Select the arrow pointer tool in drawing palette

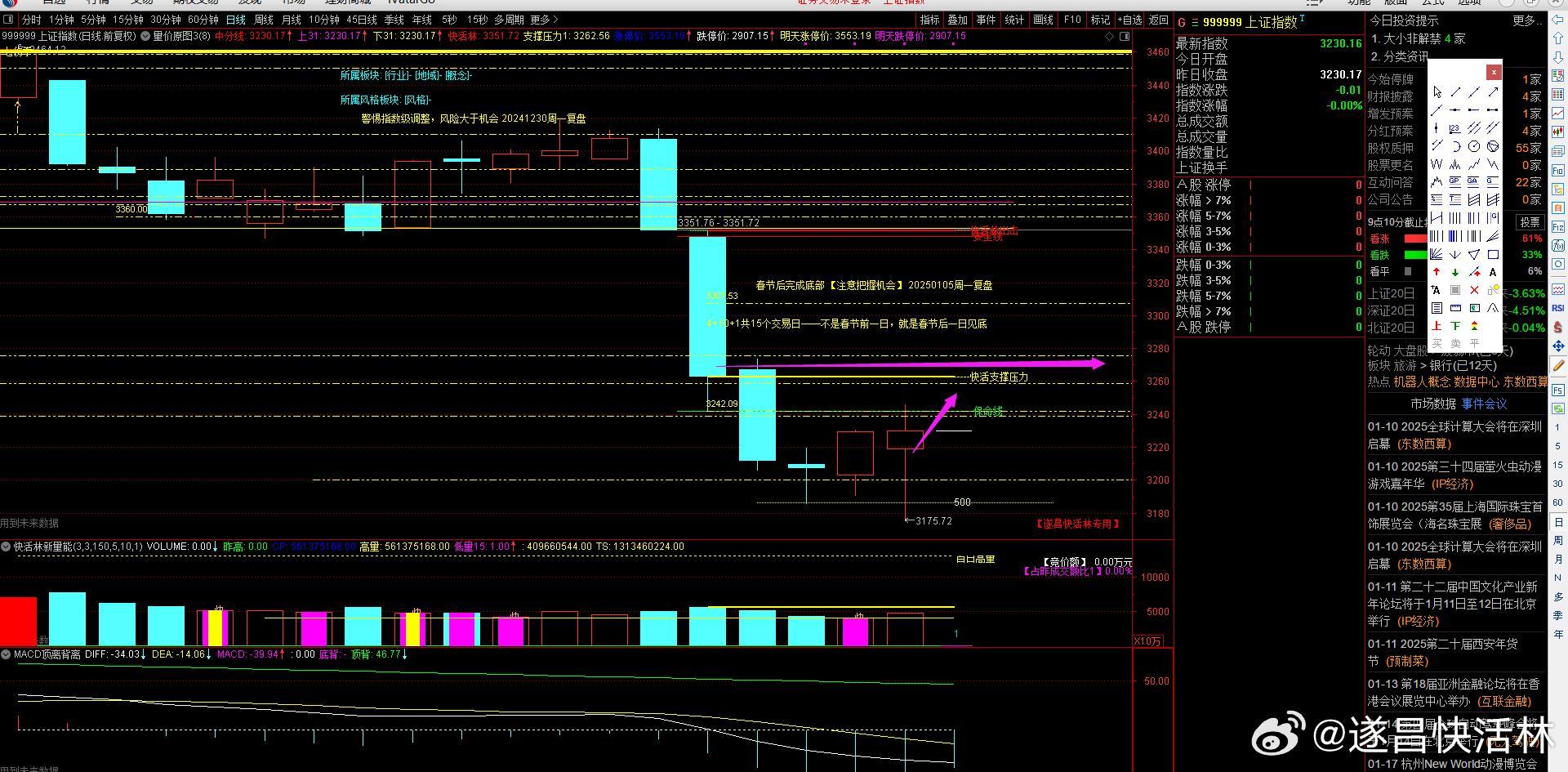click(x=1437, y=91)
